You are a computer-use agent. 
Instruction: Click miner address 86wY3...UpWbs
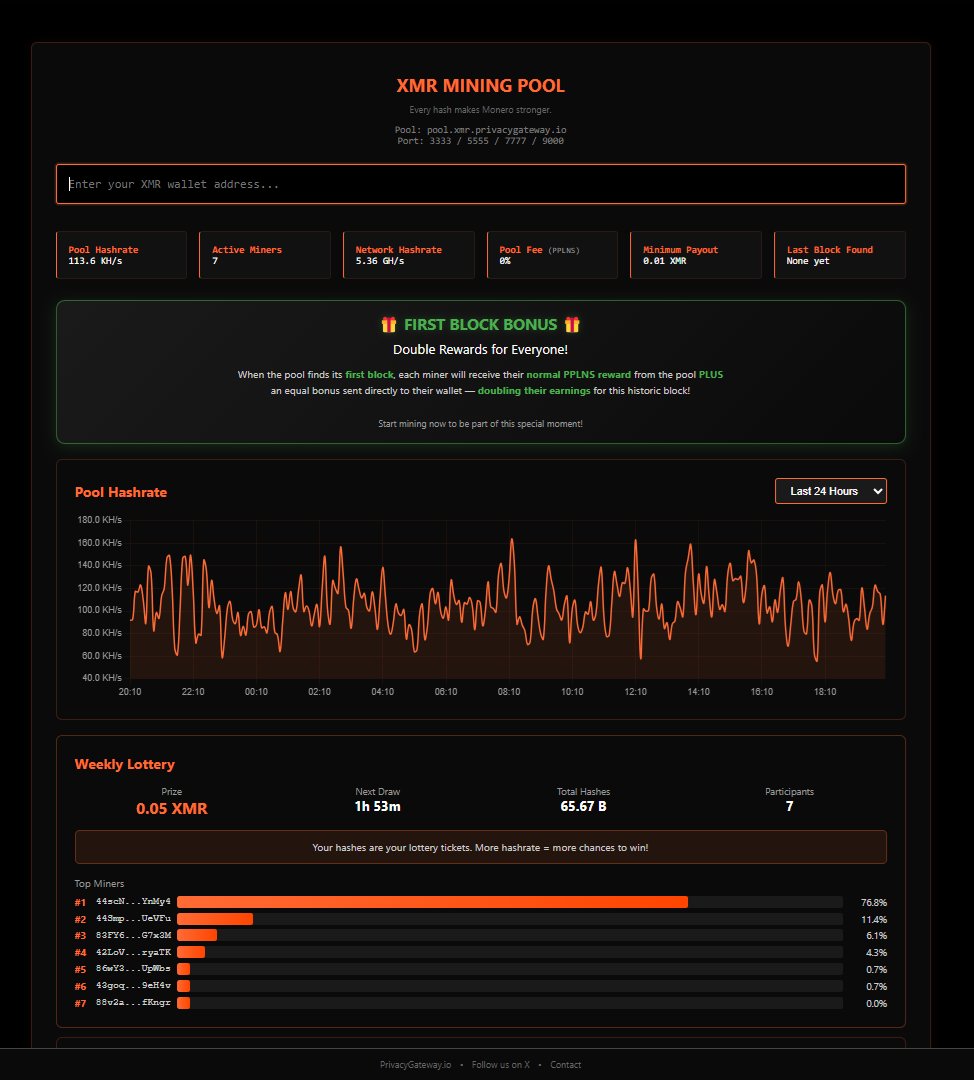coord(133,968)
